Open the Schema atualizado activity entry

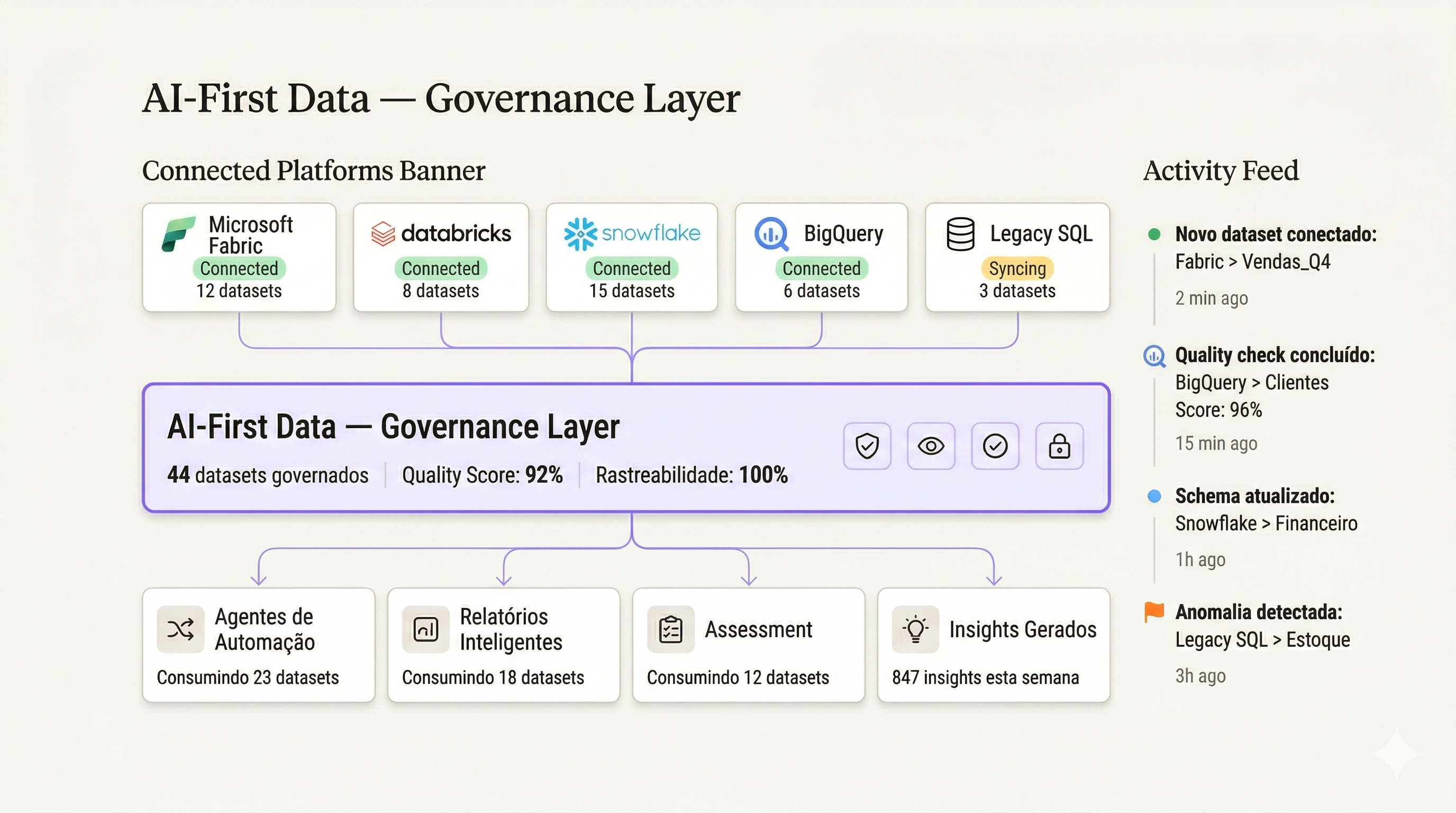1254,496
